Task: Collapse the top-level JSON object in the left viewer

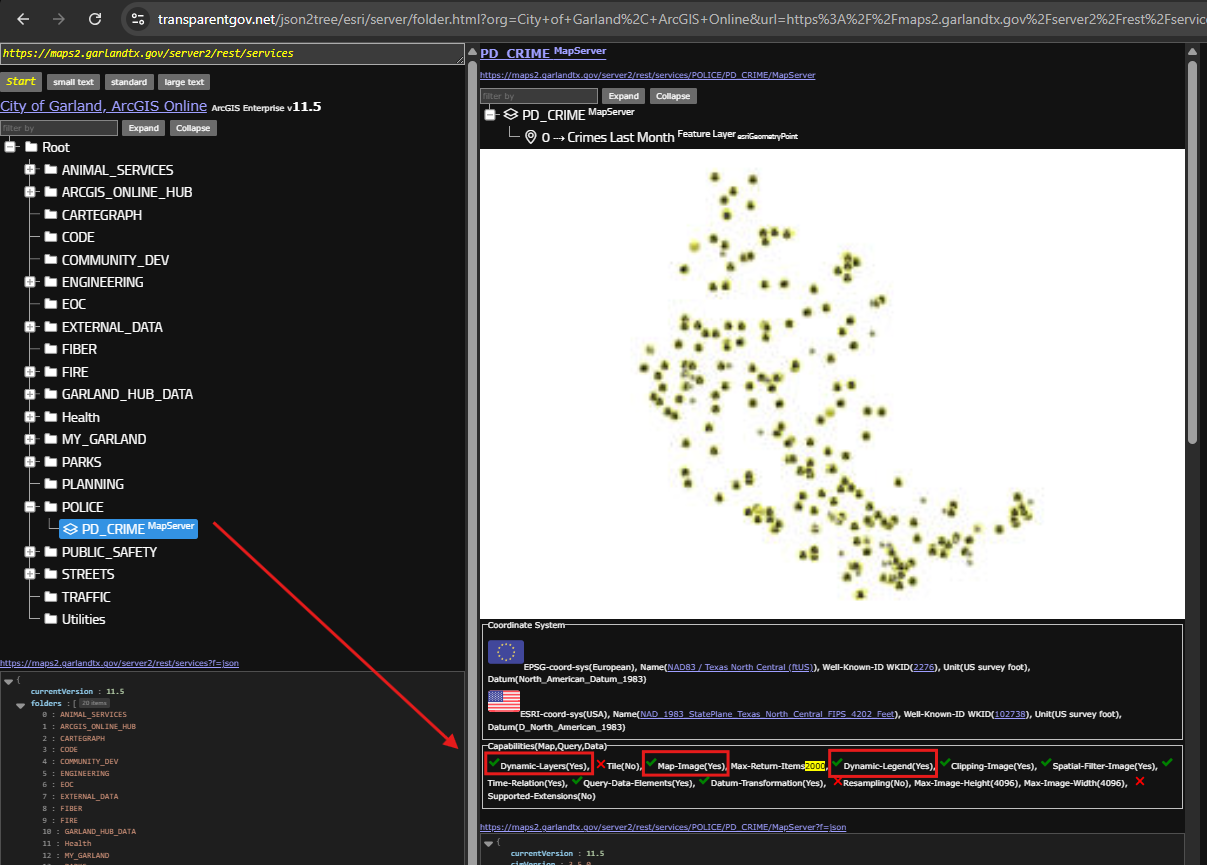Action: pyautogui.click(x=9, y=680)
